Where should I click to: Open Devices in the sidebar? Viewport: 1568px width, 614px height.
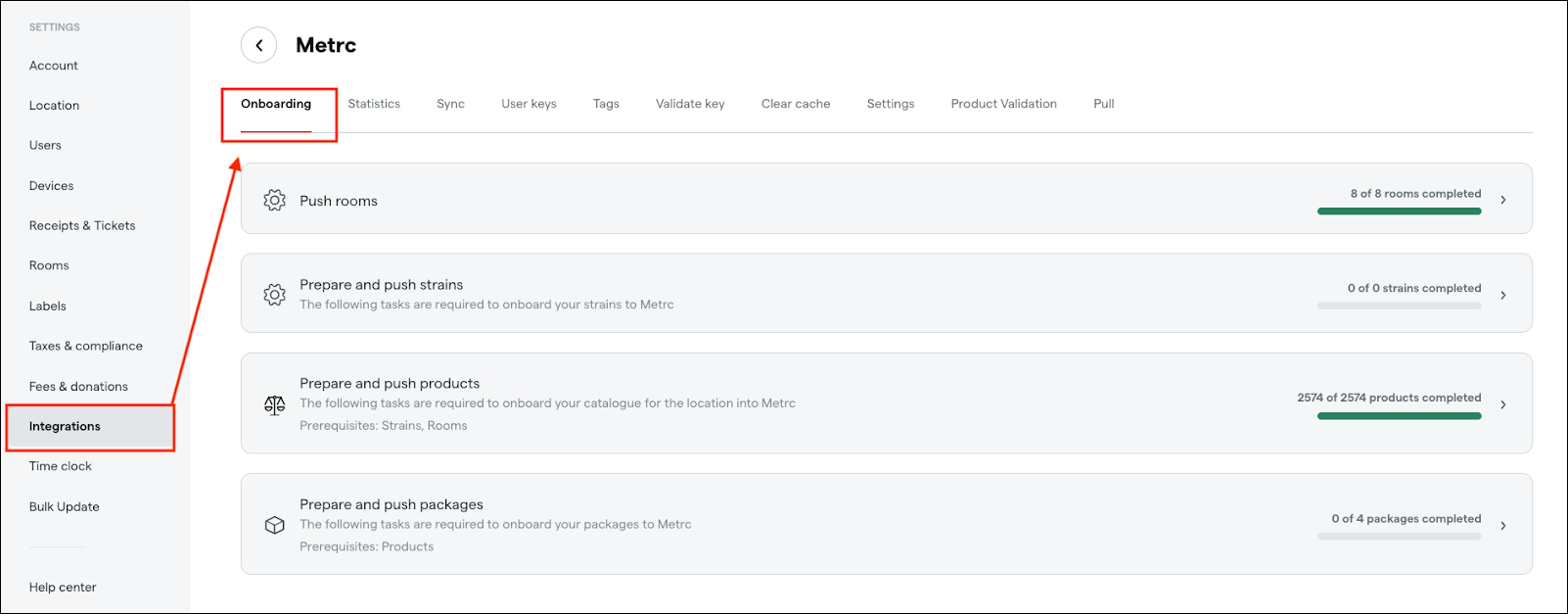point(51,186)
